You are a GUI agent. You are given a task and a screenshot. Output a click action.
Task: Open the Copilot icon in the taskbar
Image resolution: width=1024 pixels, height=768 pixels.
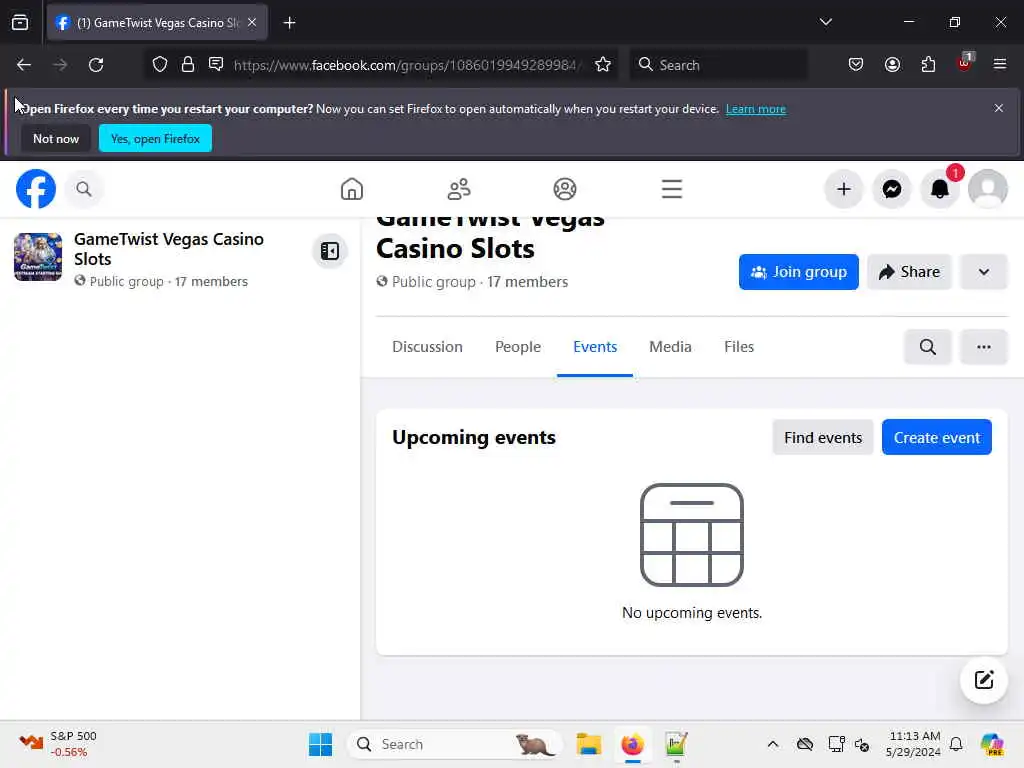tap(991, 744)
